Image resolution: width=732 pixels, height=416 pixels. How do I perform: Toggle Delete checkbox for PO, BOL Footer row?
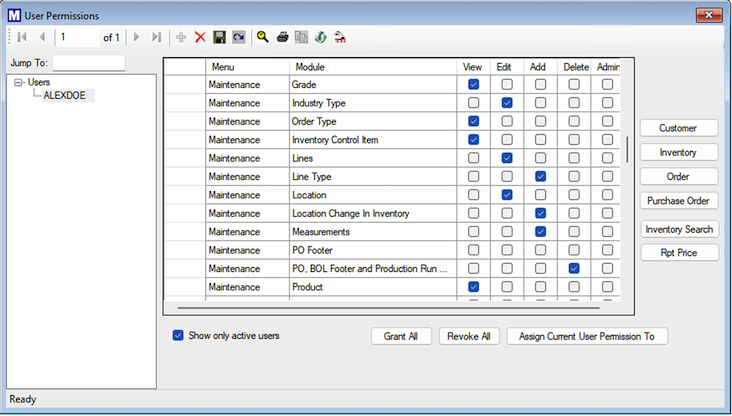coord(574,269)
